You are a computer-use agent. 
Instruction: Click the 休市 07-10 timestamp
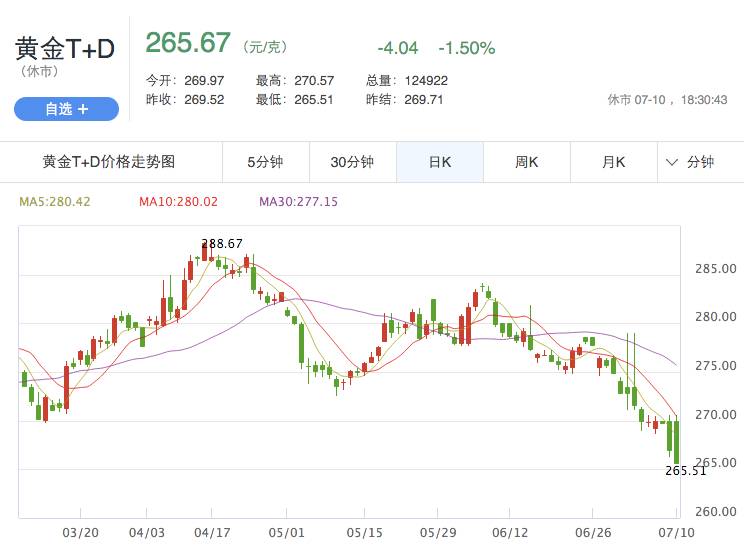(667, 100)
